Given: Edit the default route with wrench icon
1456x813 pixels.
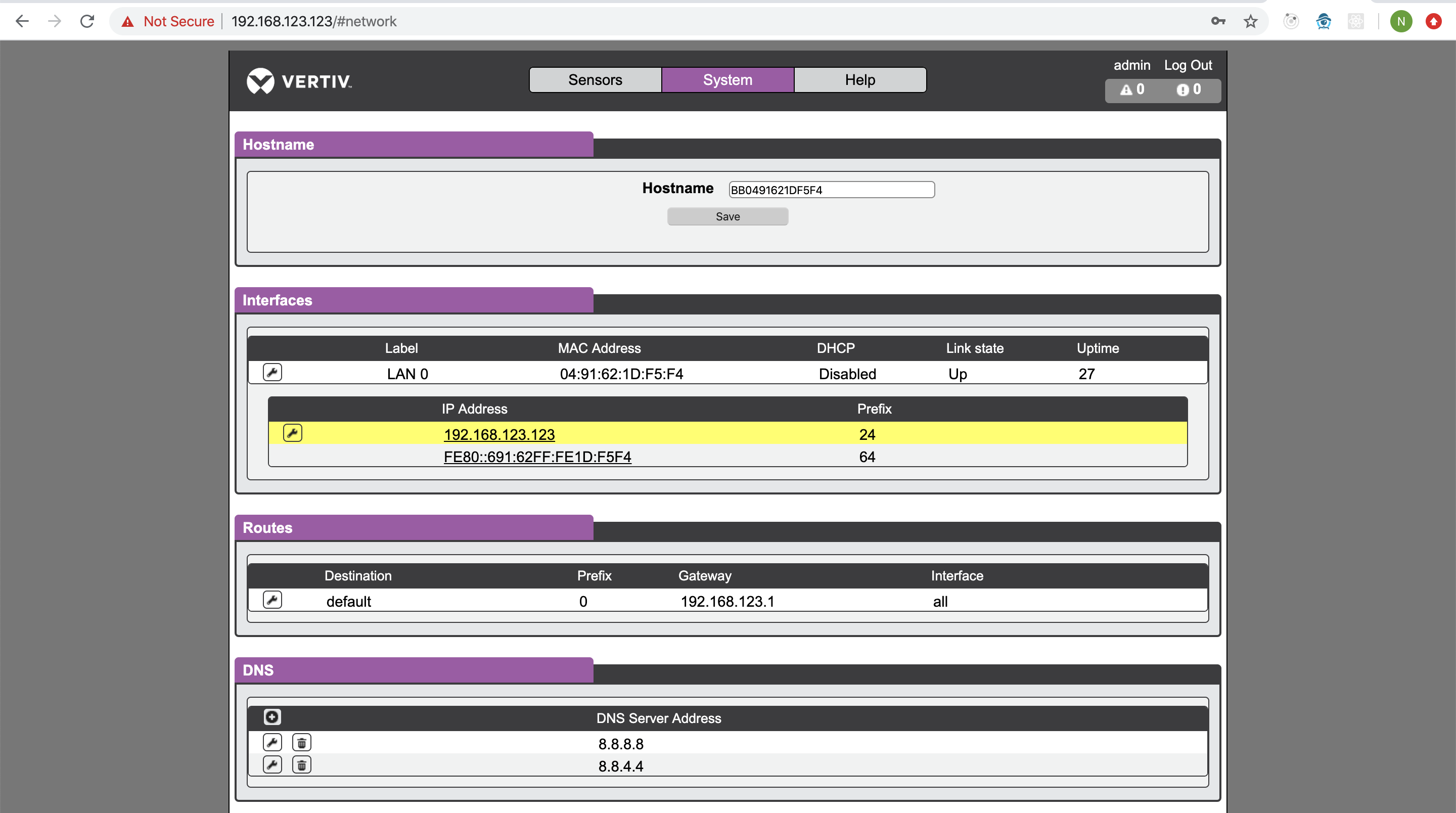Looking at the screenshot, I should tap(272, 600).
